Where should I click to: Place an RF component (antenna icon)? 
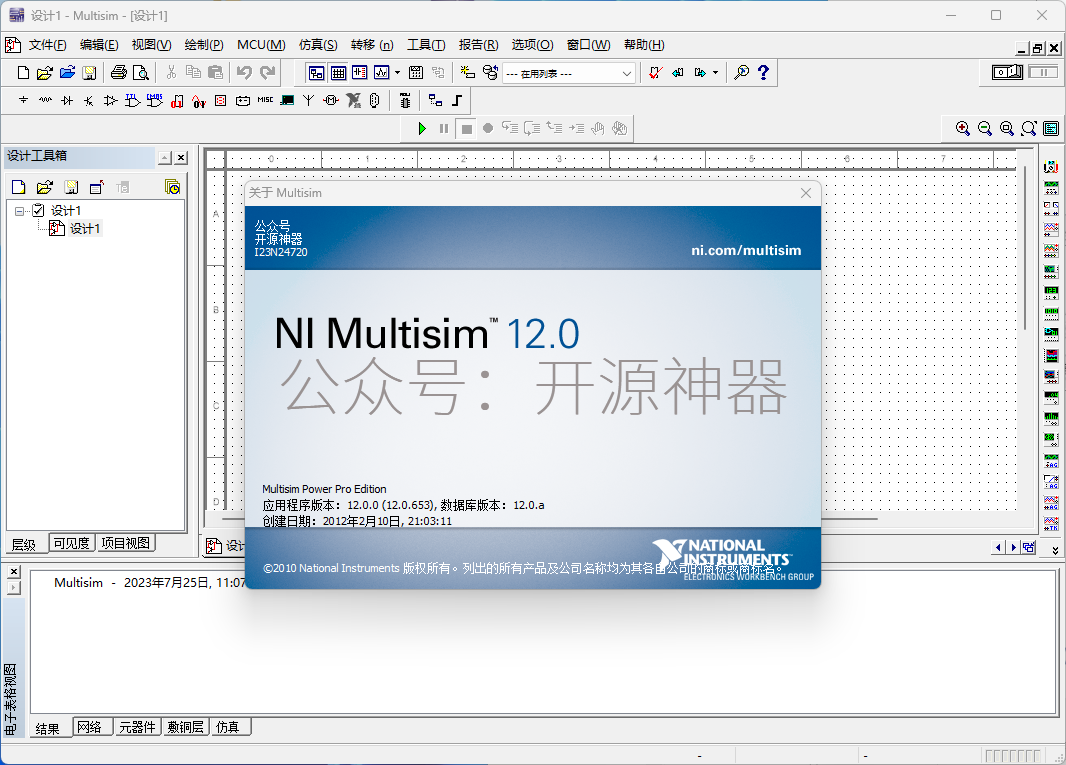point(309,101)
